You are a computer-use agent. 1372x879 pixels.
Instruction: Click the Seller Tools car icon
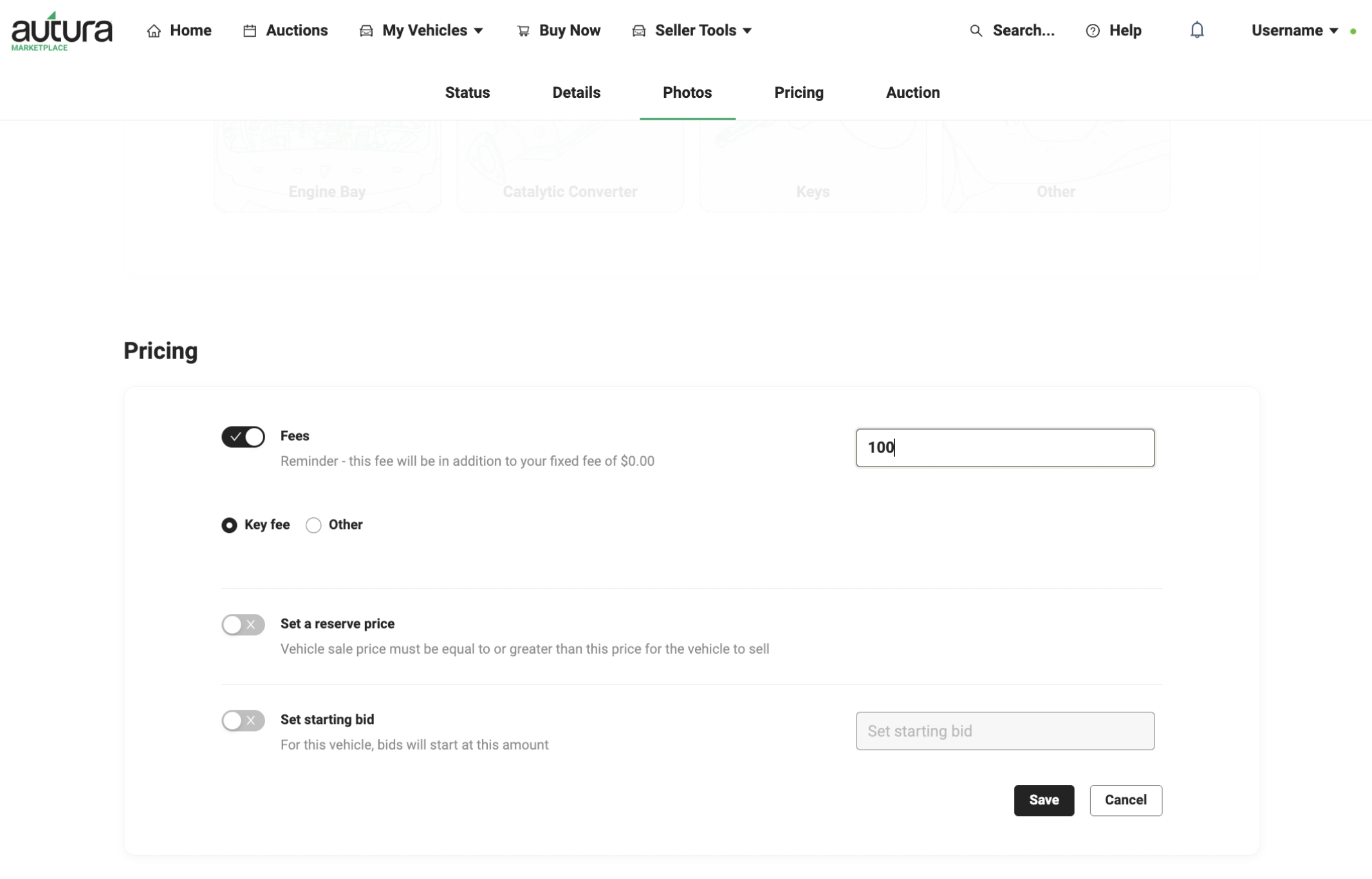(638, 31)
